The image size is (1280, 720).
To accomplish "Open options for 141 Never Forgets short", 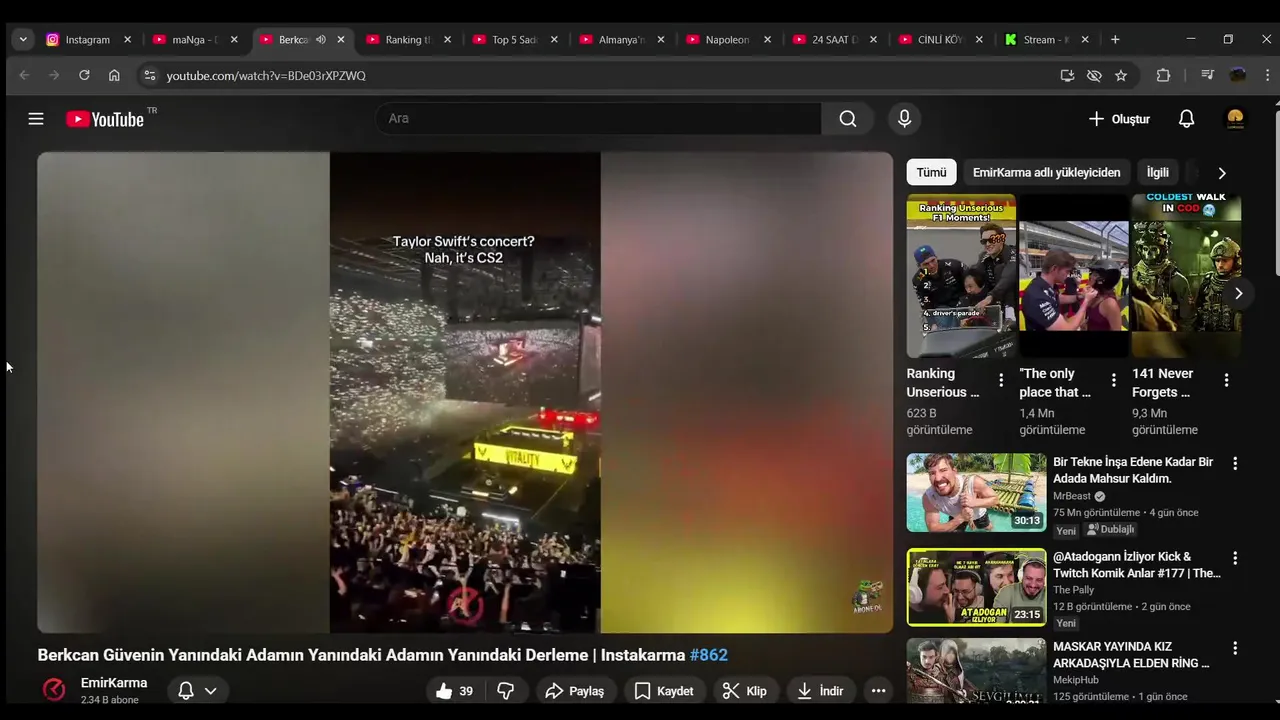I will 1226,380.
